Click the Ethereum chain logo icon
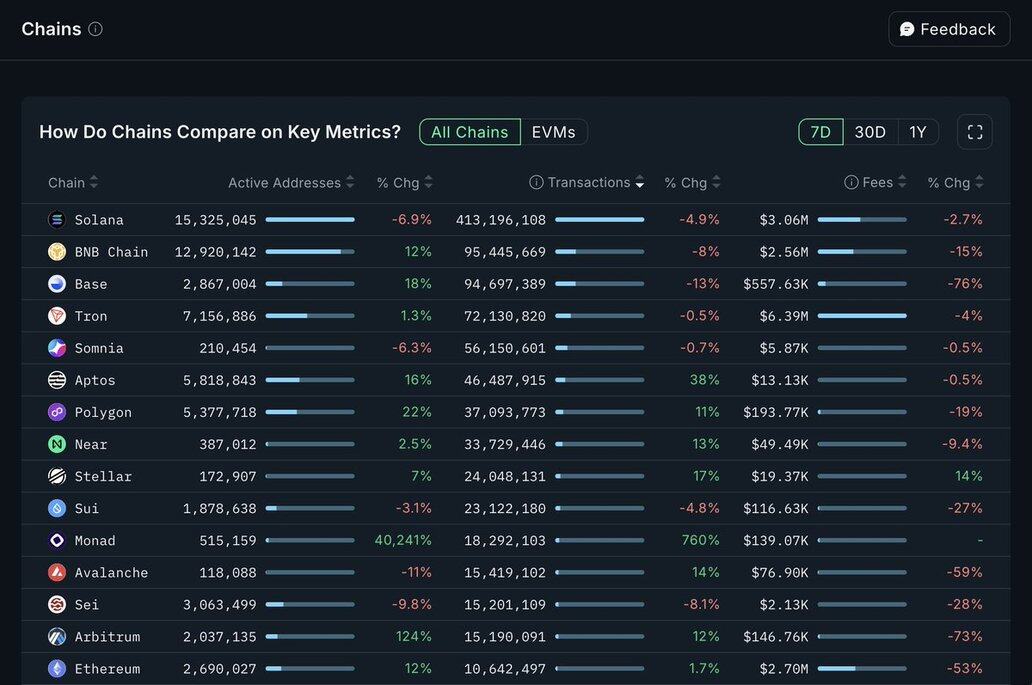The image size is (1032, 685). click(57, 669)
